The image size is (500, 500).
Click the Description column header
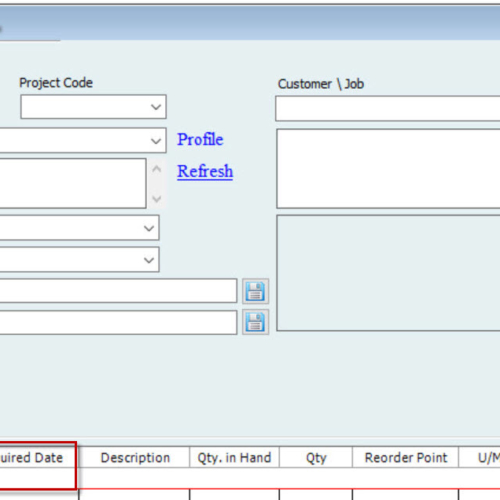click(x=135, y=458)
